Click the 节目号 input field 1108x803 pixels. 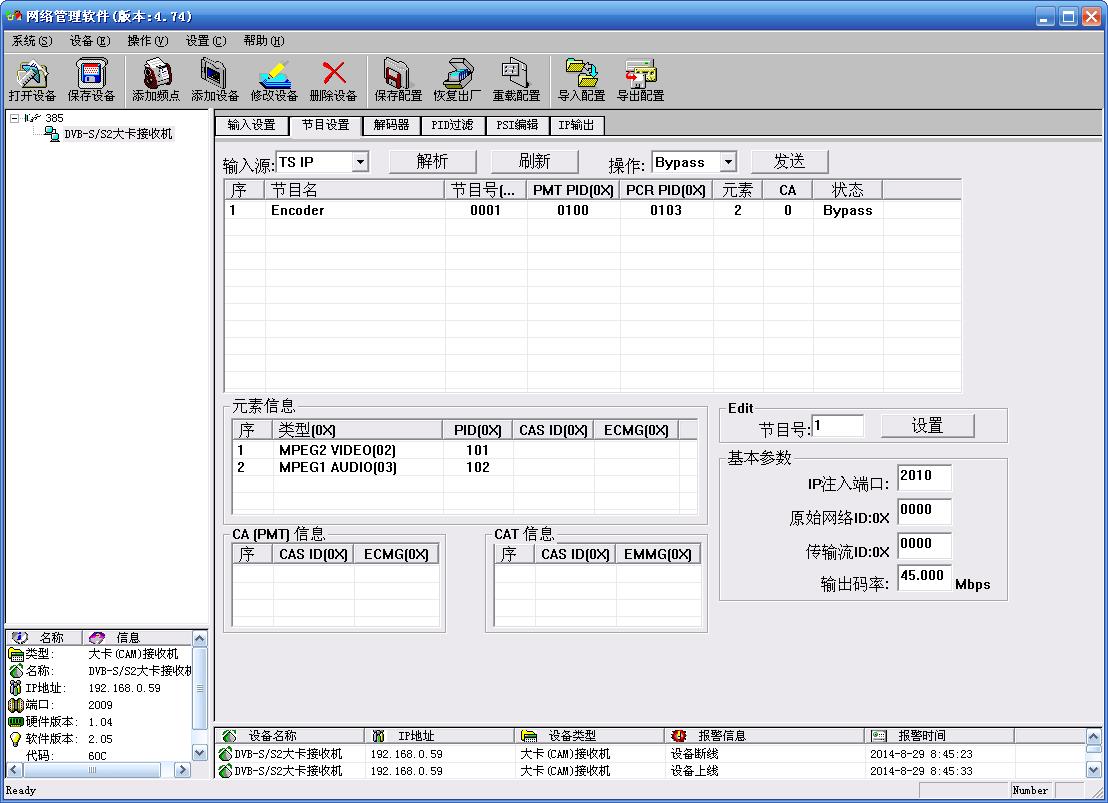pos(838,426)
